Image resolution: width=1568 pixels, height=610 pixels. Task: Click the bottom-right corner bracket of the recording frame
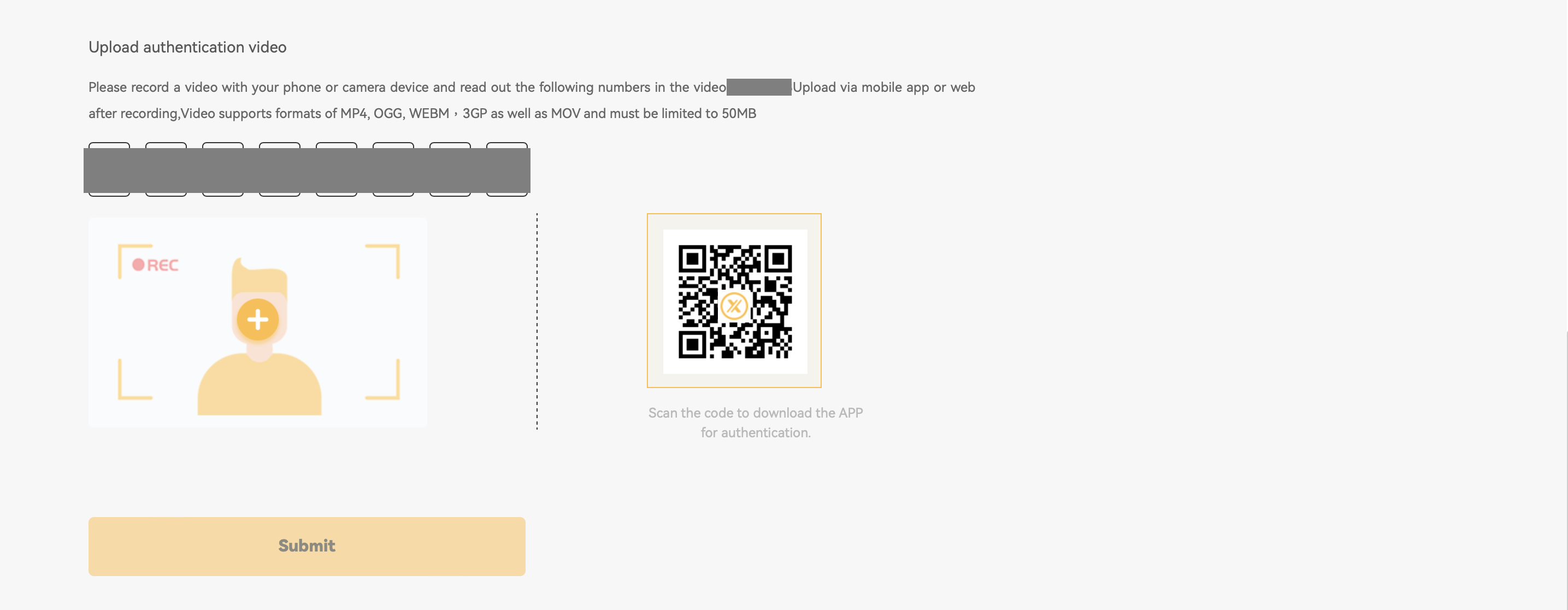pyautogui.click(x=382, y=379)
